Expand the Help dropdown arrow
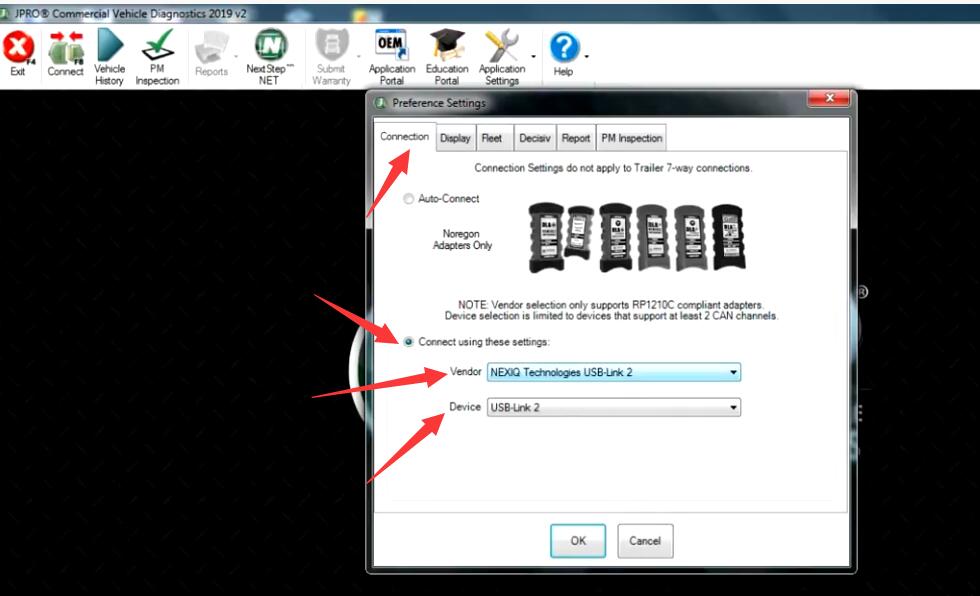Image resolution: width=980 pixels, height=596 pixels. (x=586, y=57)
